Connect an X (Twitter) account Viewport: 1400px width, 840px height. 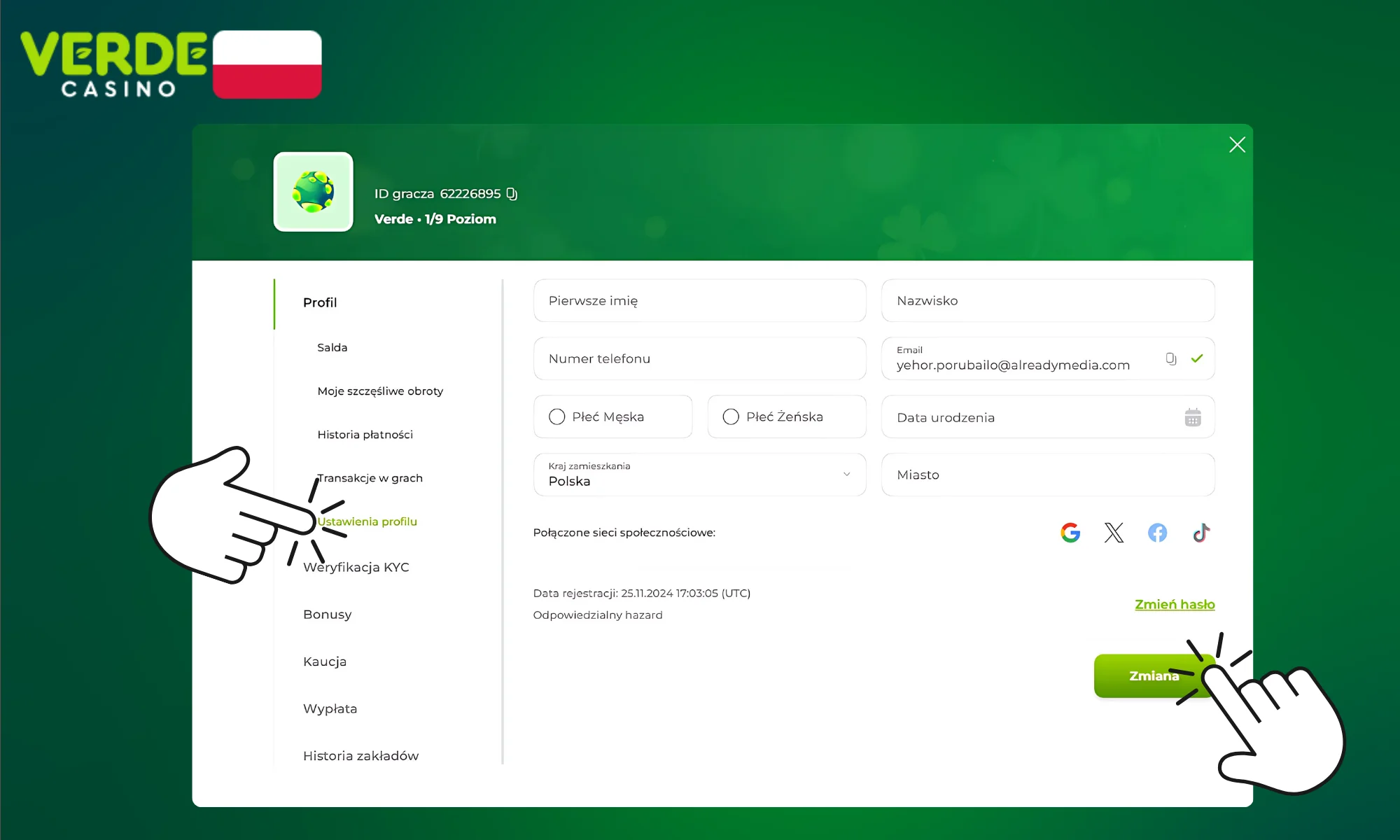click(x=1114, y=533)
